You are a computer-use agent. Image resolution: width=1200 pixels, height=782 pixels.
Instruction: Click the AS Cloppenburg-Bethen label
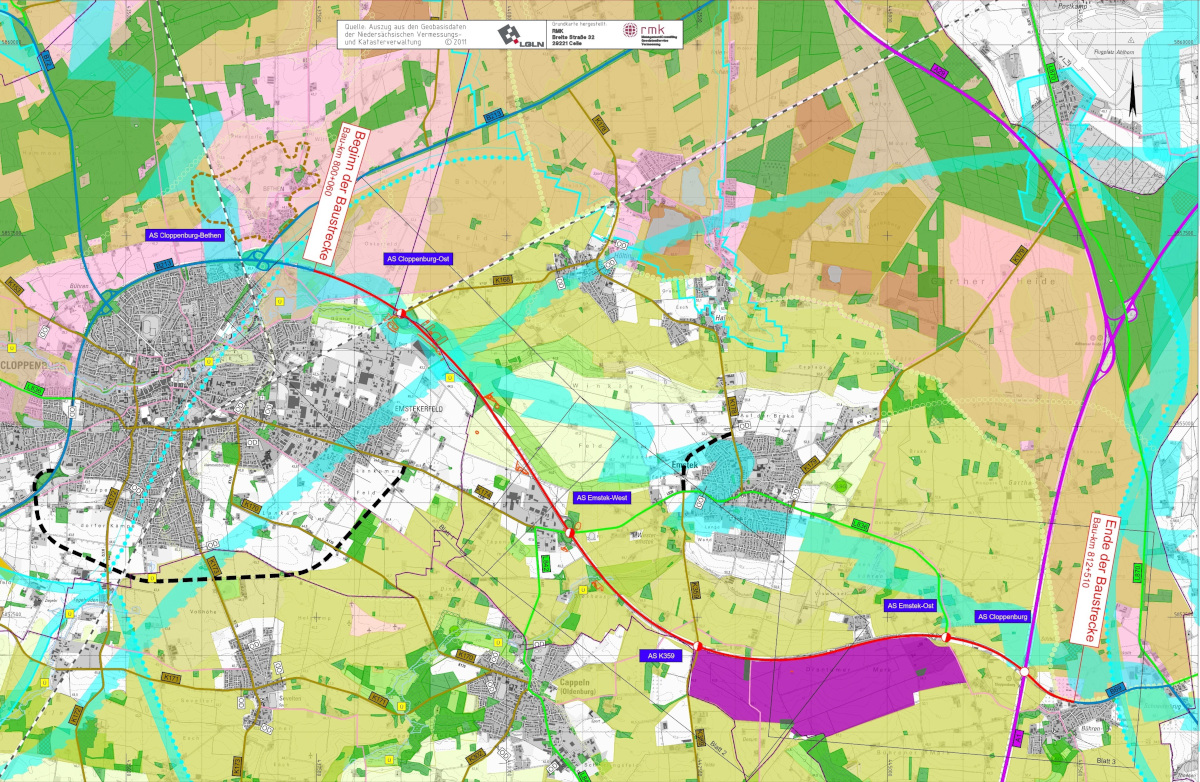coord(184,236)
